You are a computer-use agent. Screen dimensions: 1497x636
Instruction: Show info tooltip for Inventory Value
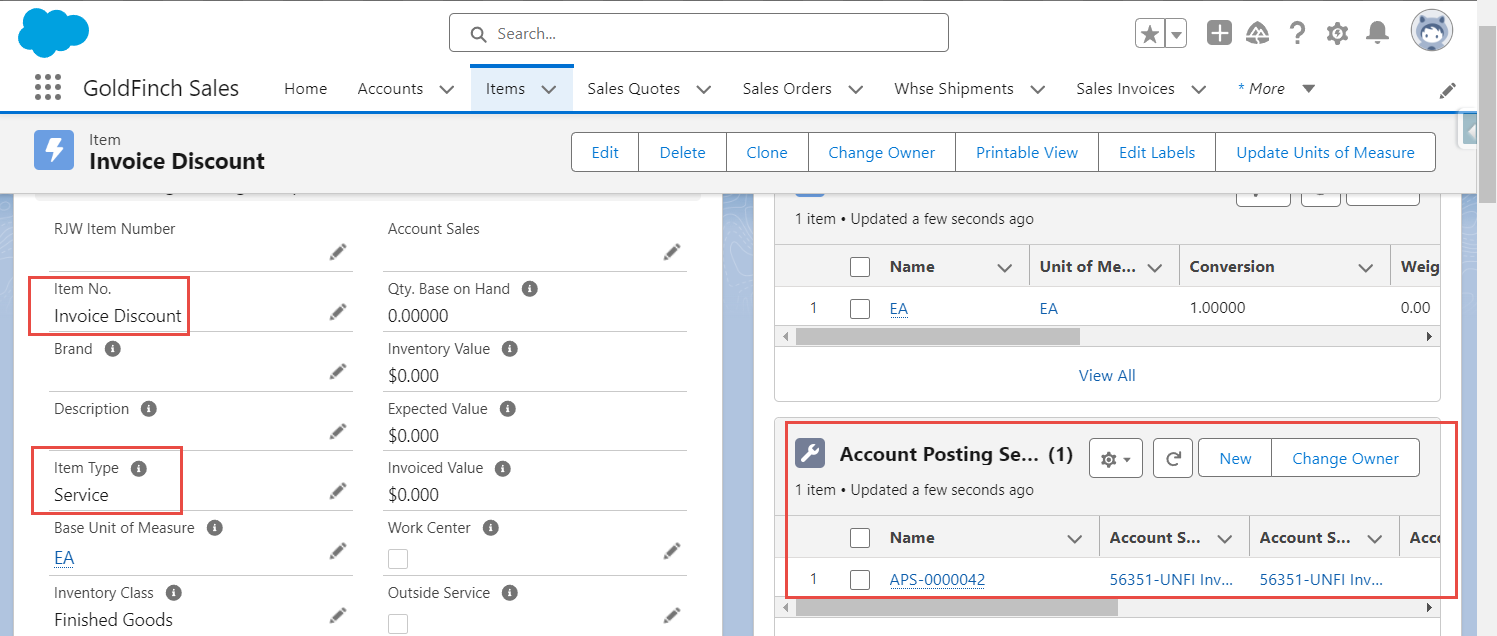click(509, 349)
